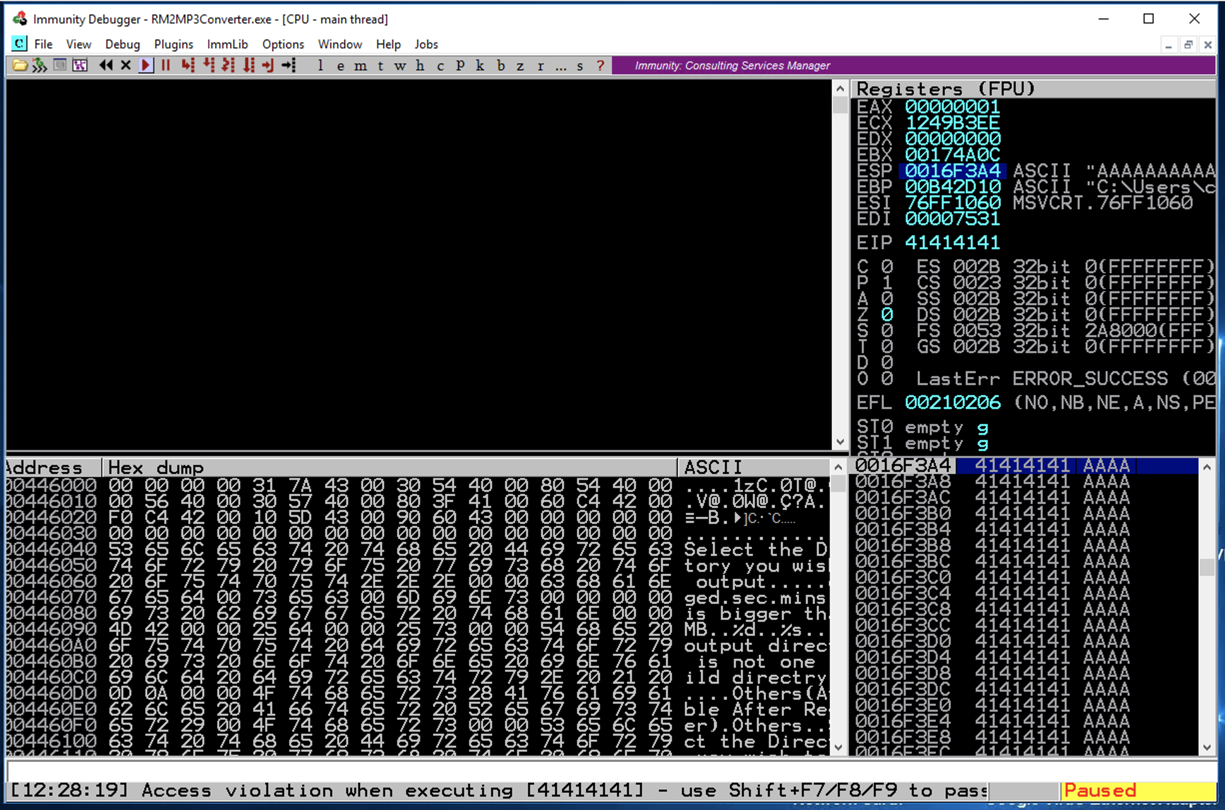Open the File menu
Image resolution: width=1225 pixels, height=810 pixels.
tap(43, 44)
